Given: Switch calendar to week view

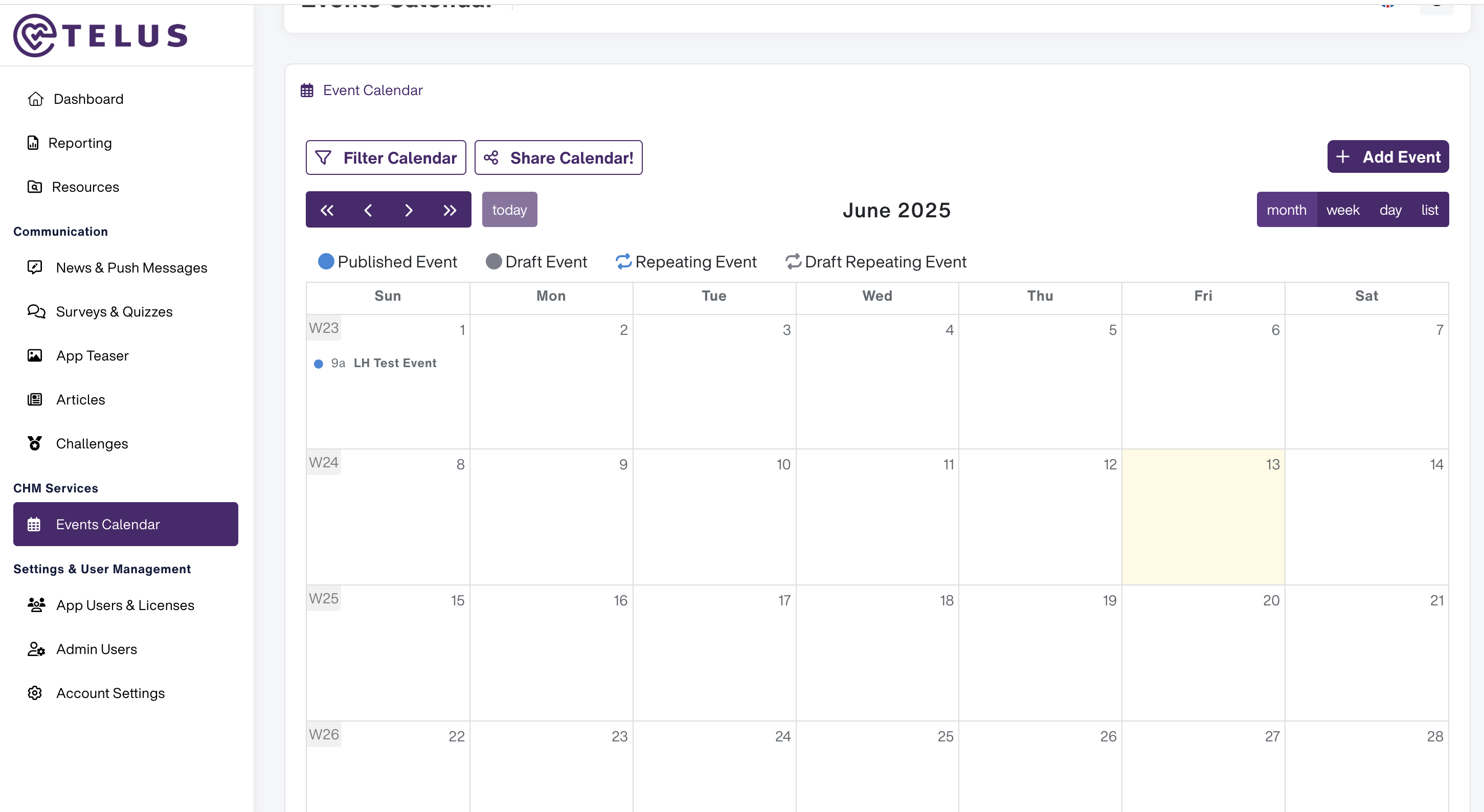Looking at the screenshot, I should 1342,210.
